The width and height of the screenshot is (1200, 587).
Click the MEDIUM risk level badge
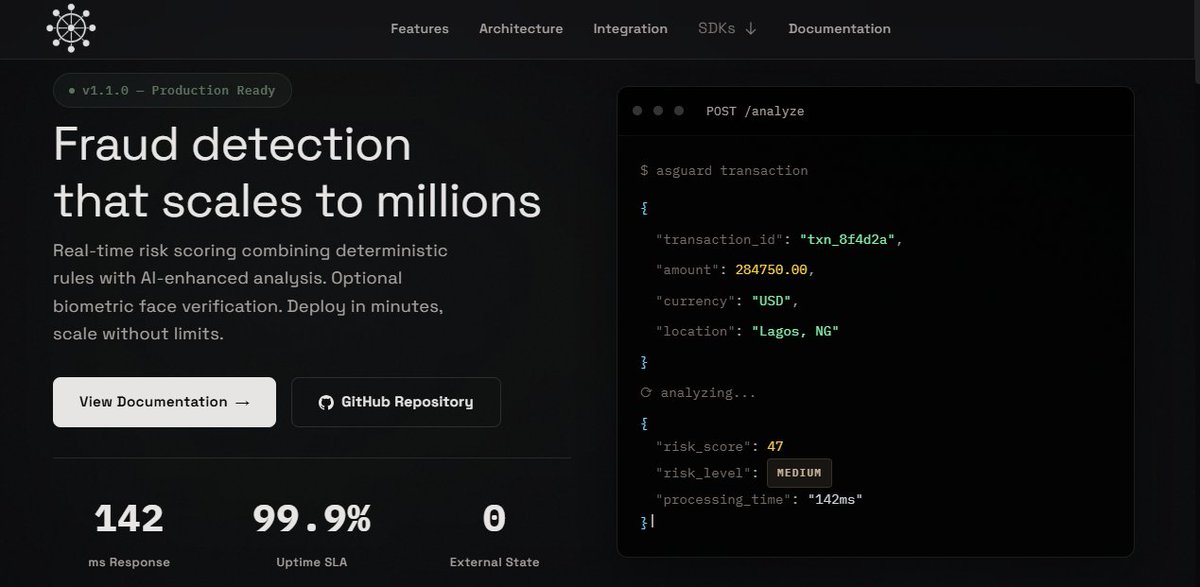799,473
